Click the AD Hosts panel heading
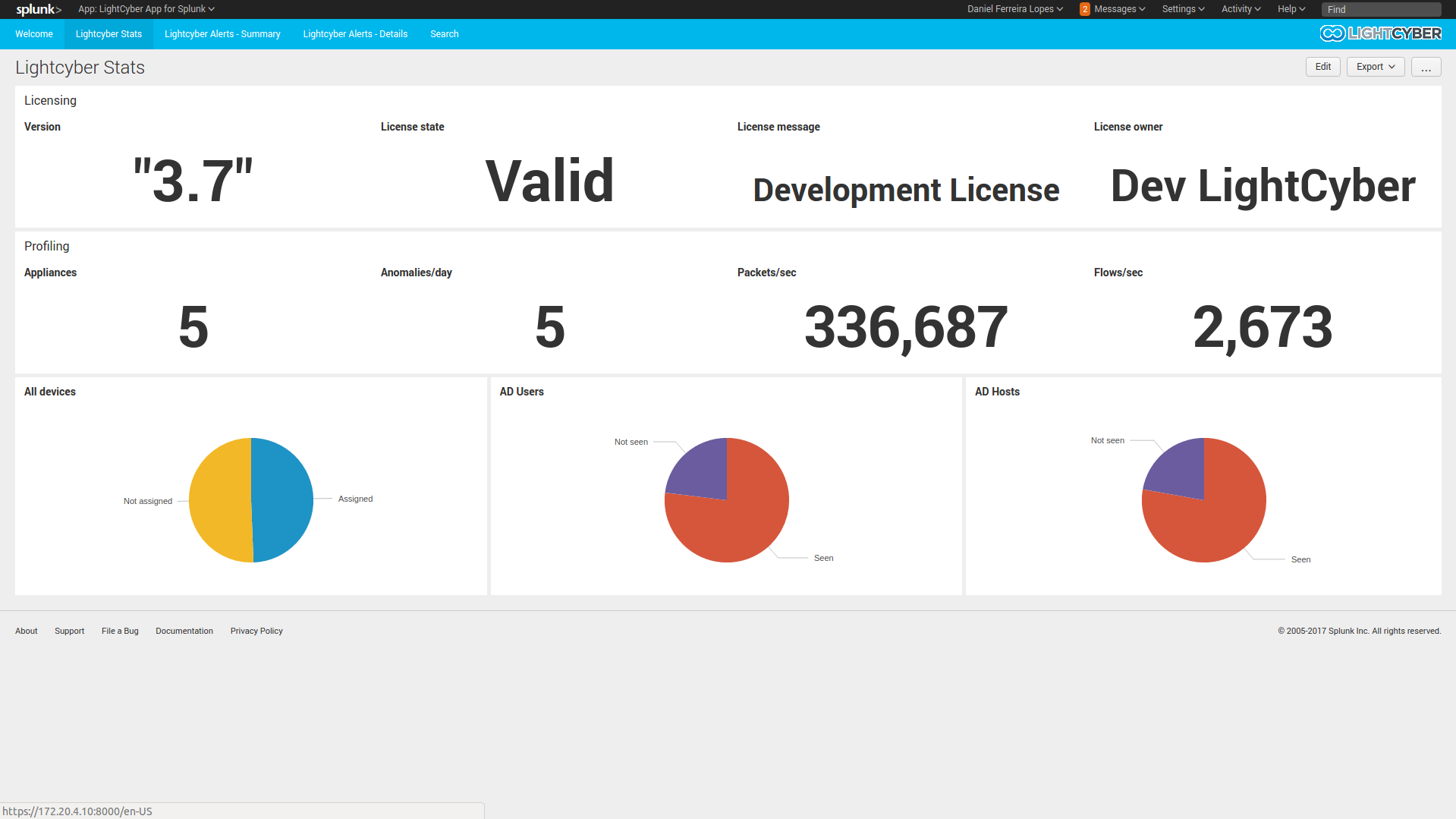The width and height of the screenshot is (1456, 819). click(x=997, y=392)
